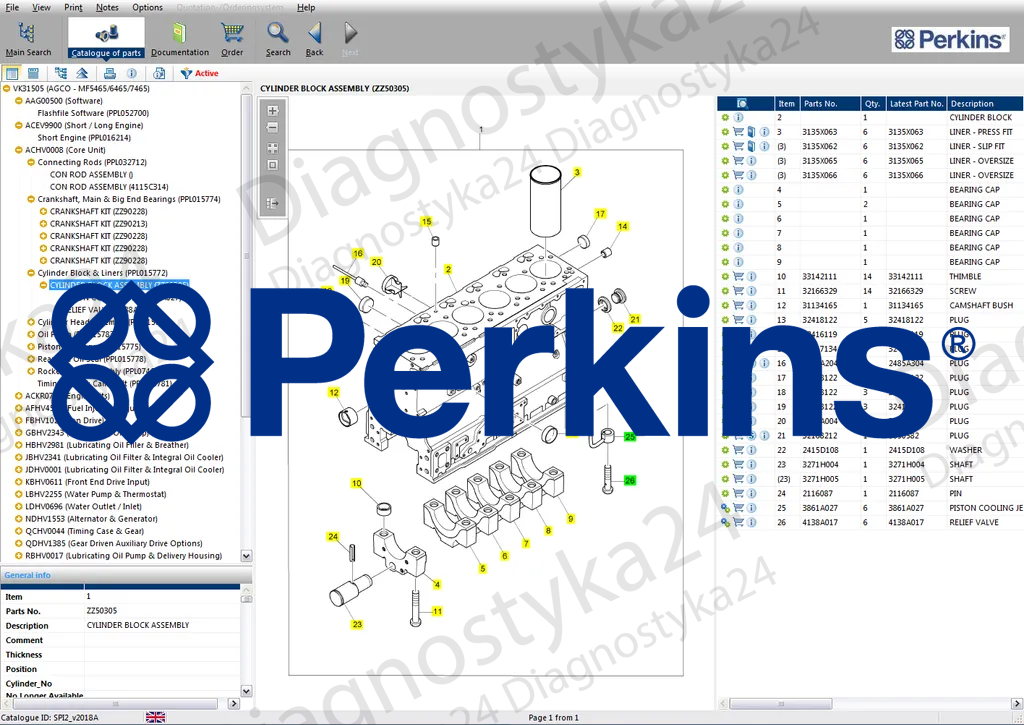Click parts table horizontal scrollbar

(x=781, y=703)
